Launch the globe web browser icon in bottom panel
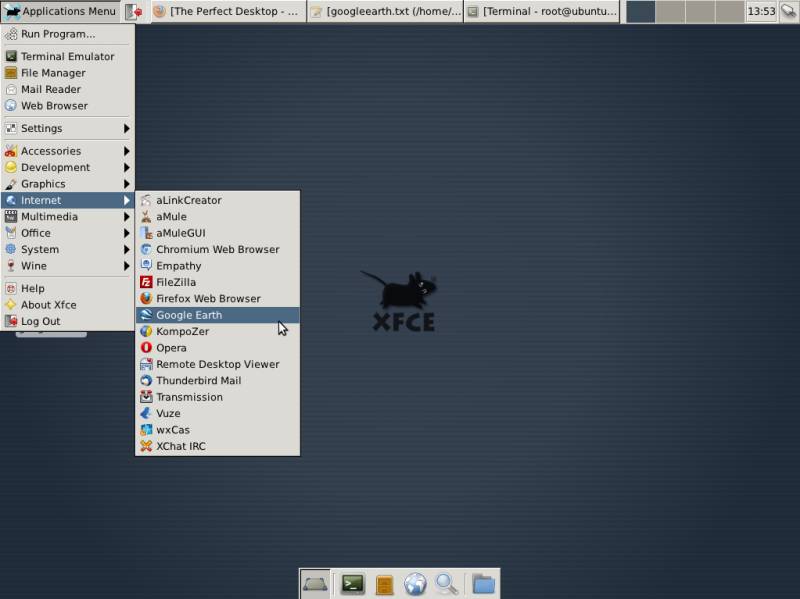The height and width of the screenshot is (599, 800). [415, 584]
